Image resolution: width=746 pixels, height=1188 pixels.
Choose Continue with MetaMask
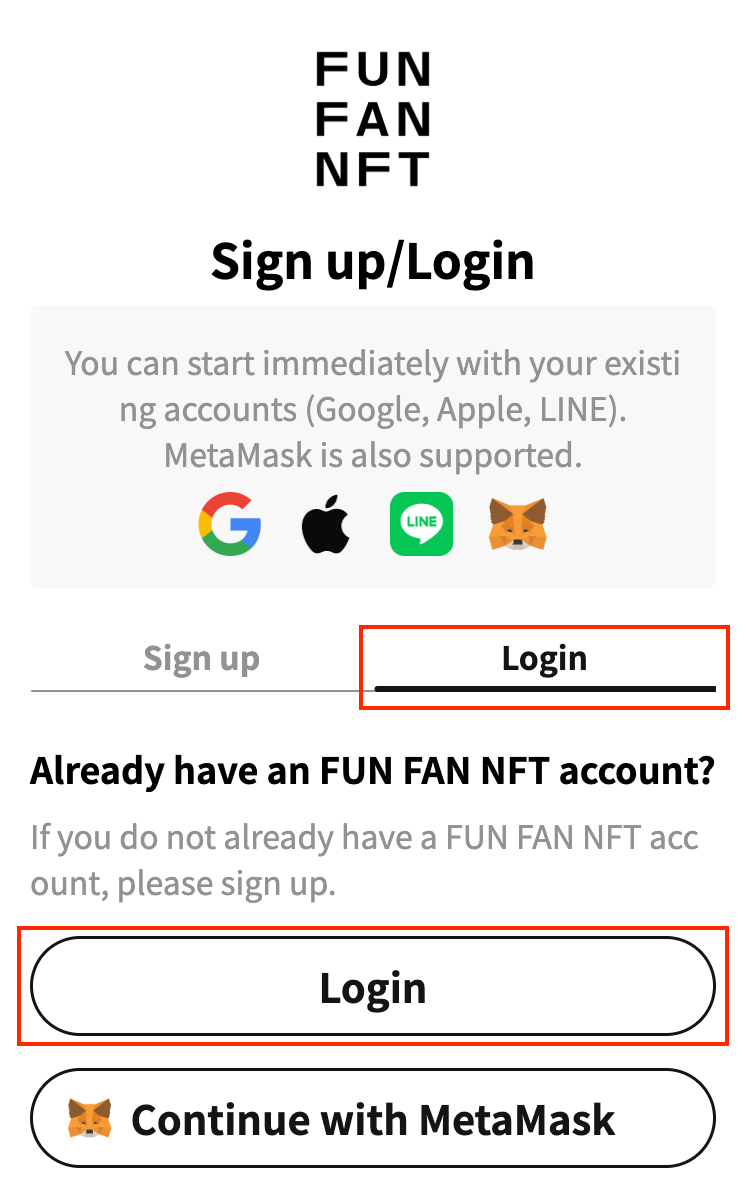click(373, 1118)
